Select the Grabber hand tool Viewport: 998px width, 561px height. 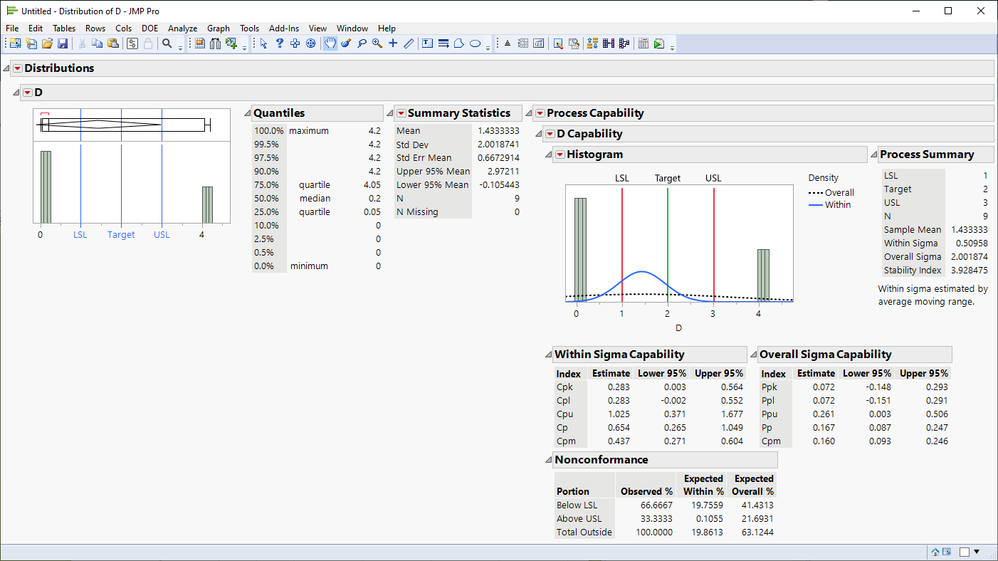329,44
